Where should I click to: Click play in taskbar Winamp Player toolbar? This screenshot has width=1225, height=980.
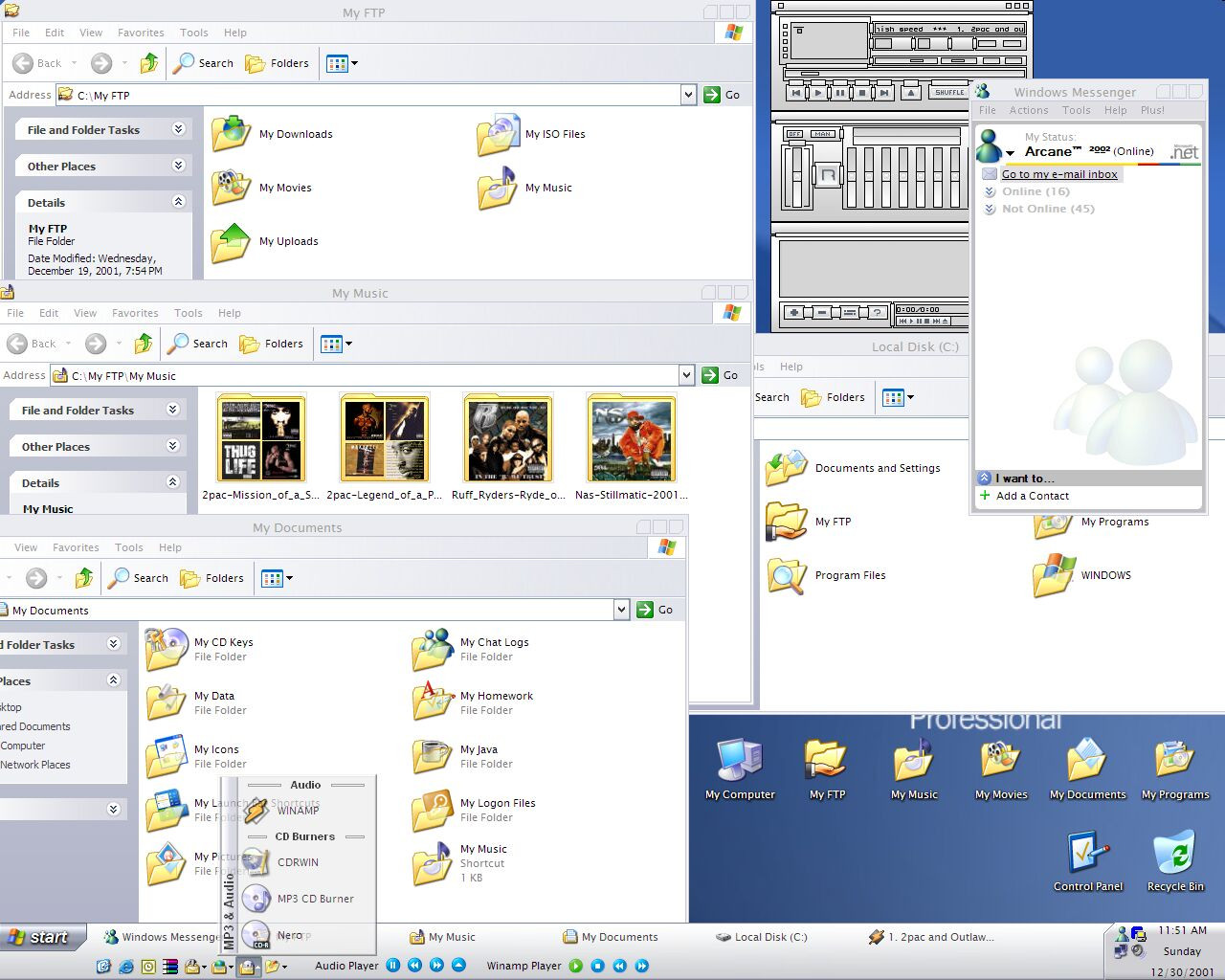coord(576,966)
